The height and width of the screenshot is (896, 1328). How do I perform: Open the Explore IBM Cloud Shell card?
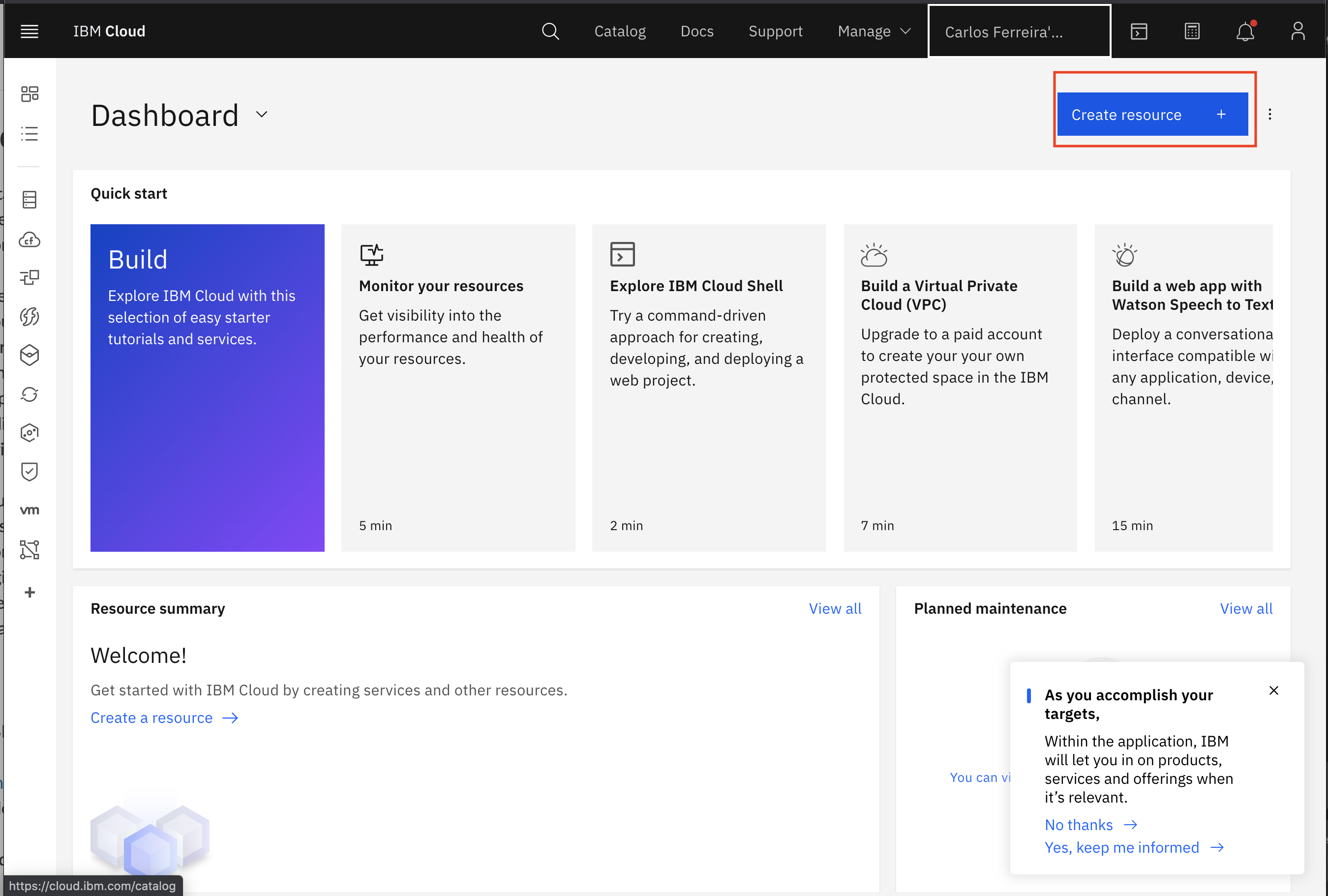pos(709,388)
